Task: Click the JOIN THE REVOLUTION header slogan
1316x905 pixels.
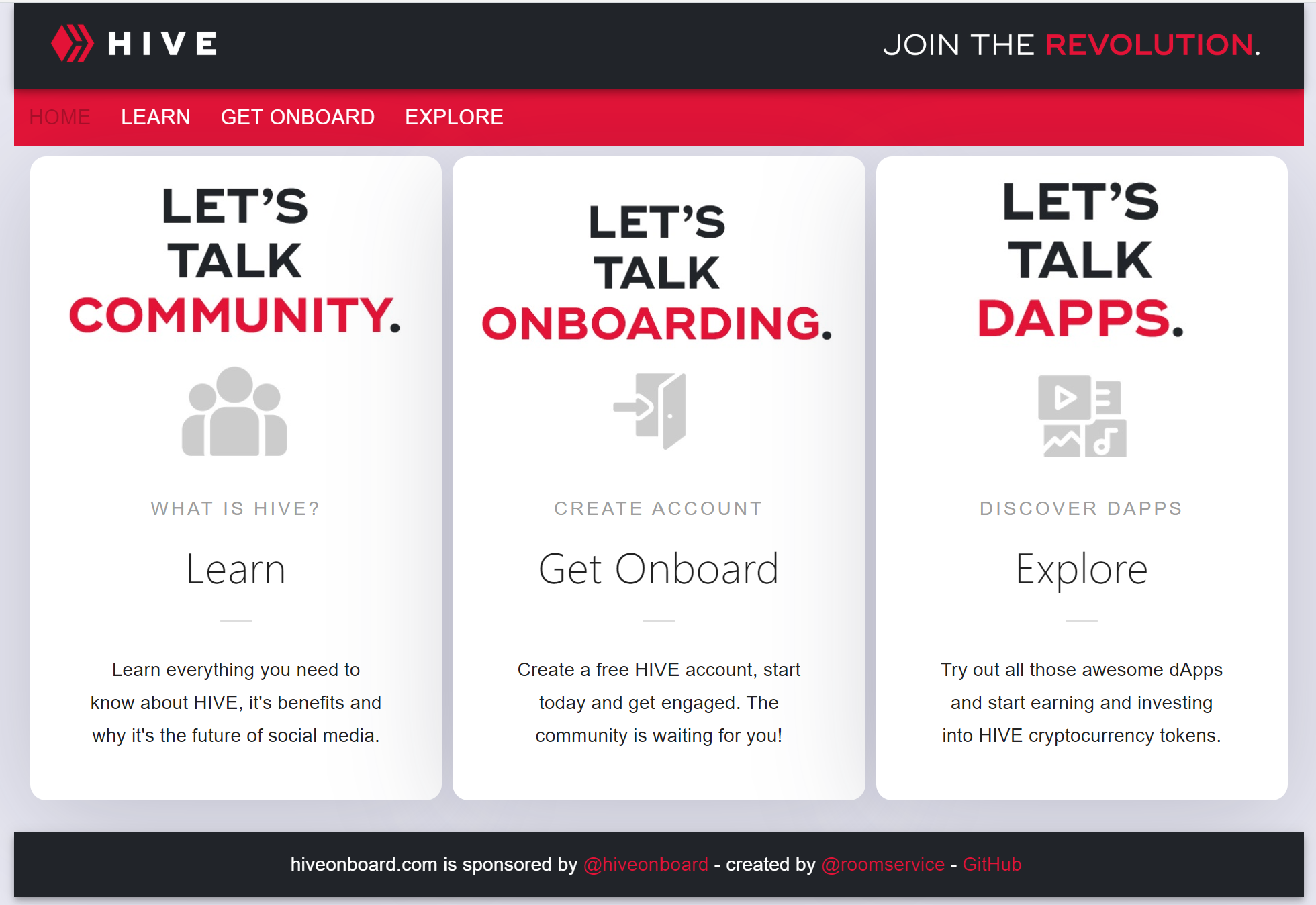Action: click(1072, 45)
